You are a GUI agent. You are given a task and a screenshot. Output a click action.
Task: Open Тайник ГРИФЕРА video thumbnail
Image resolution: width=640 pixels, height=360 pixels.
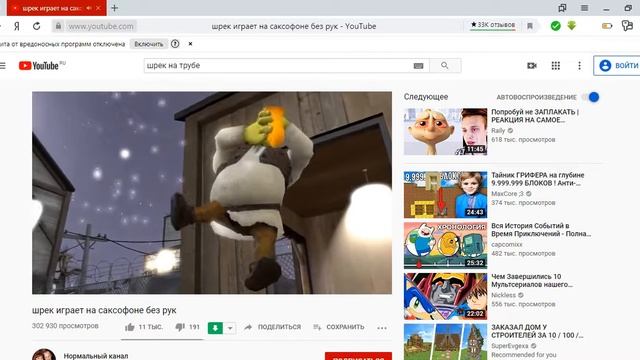(x=445, y=195)
